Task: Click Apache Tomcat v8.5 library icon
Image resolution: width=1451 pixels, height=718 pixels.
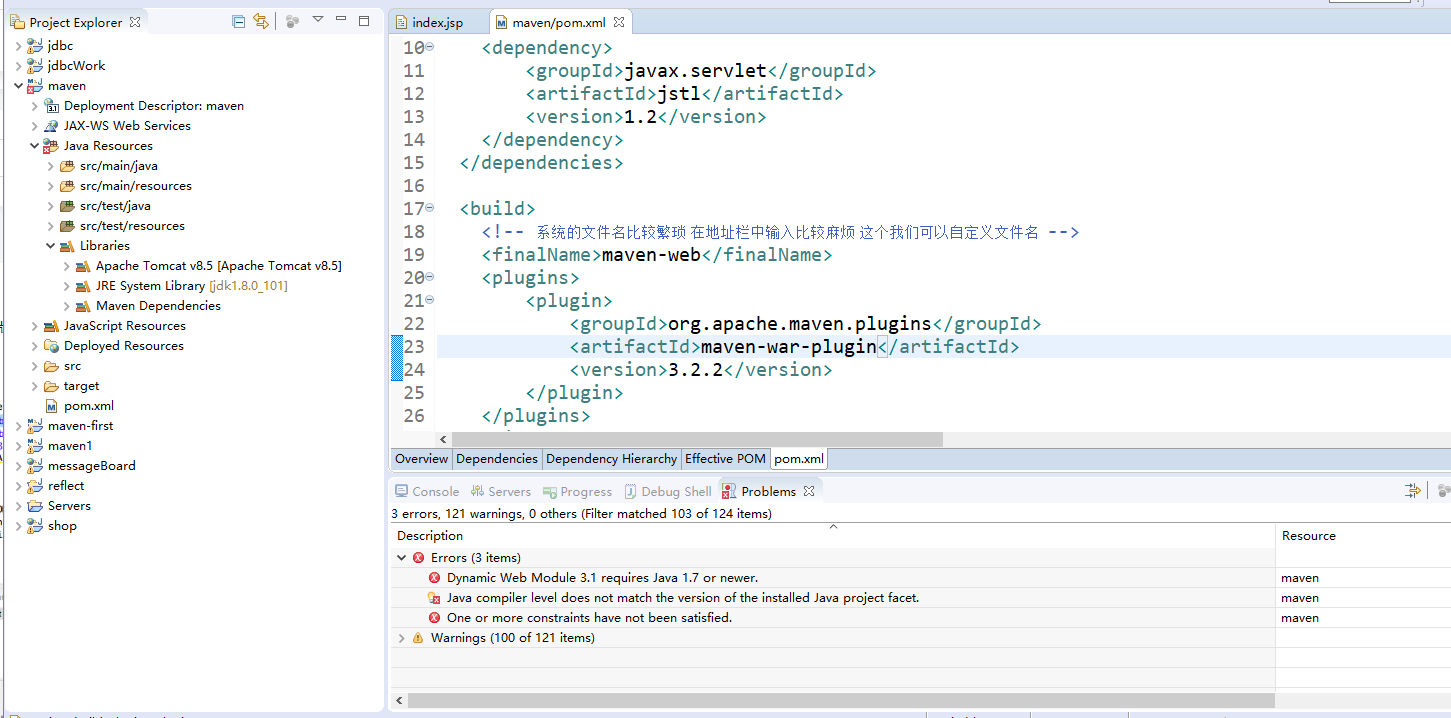Action: point(84,265)
